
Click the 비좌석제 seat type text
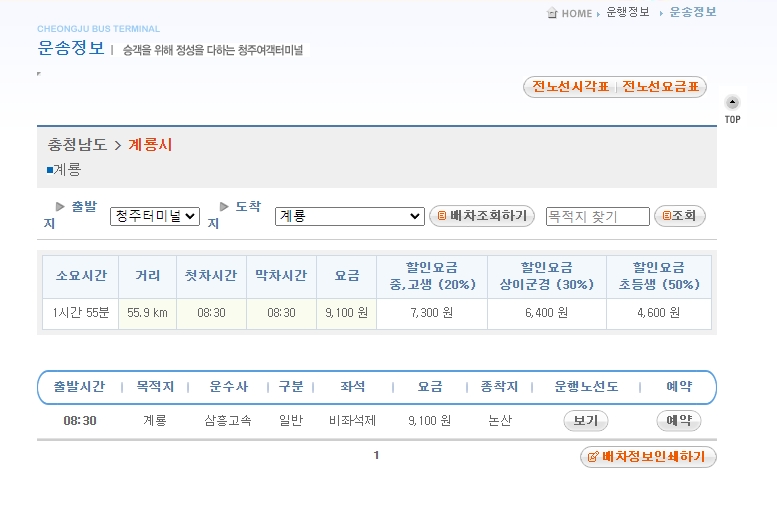352,421
